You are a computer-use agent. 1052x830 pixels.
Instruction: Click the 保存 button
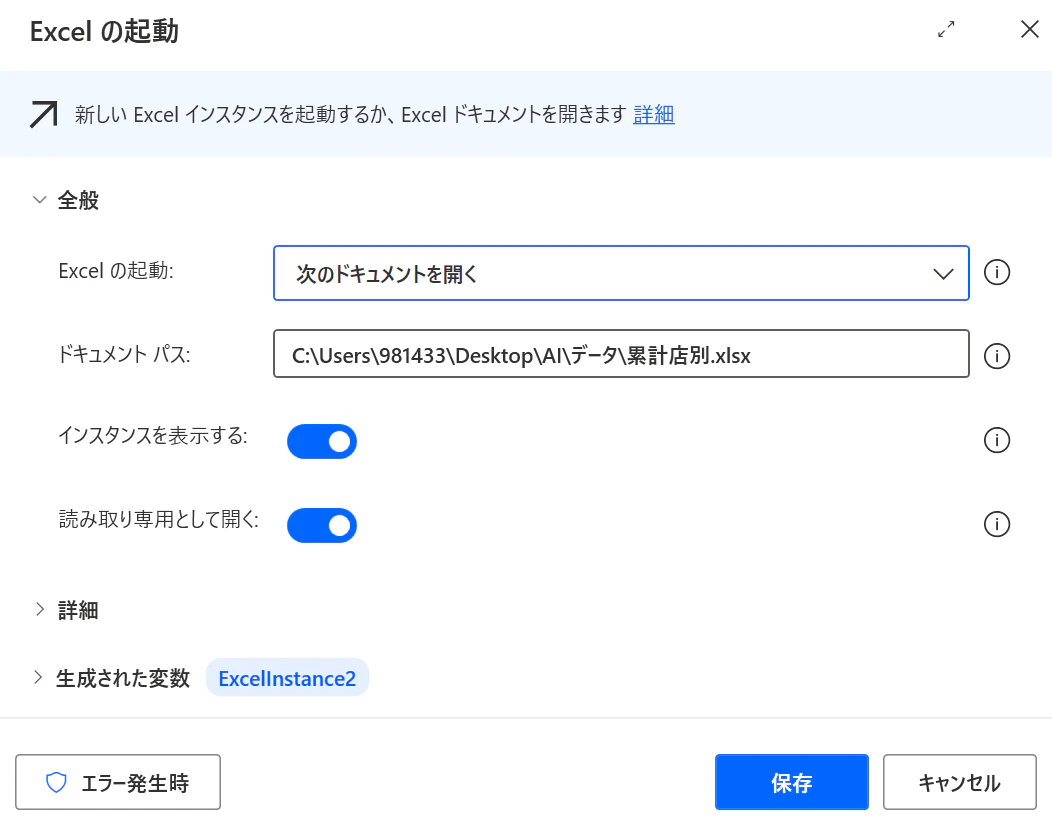click(792, 782)
